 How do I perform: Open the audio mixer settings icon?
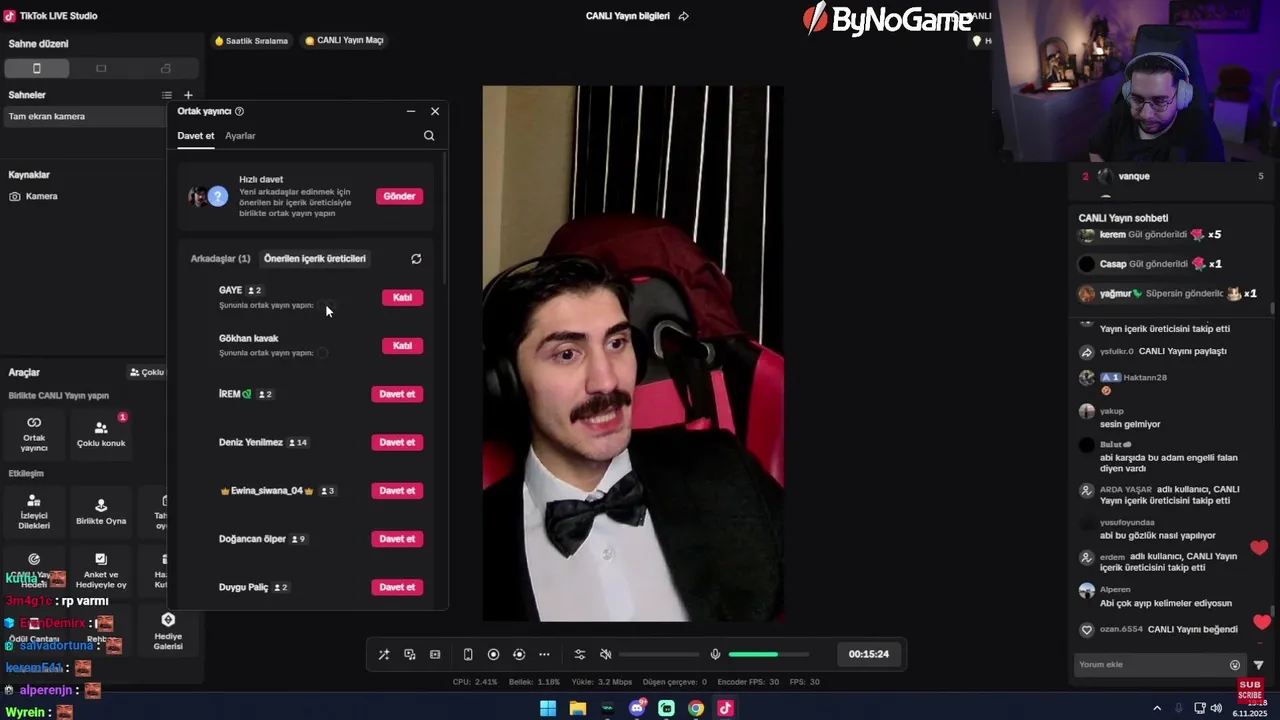click(x=580, y=655)
